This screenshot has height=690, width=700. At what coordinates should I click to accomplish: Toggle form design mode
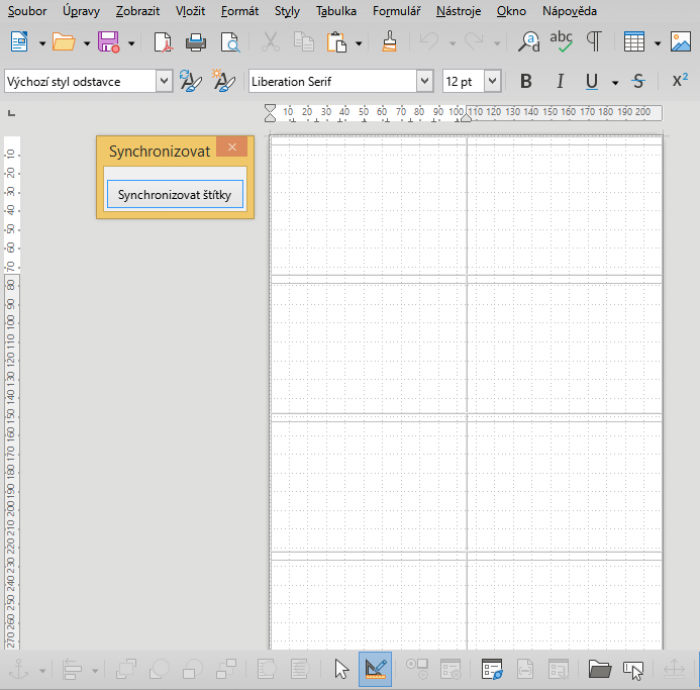[375, 669]
